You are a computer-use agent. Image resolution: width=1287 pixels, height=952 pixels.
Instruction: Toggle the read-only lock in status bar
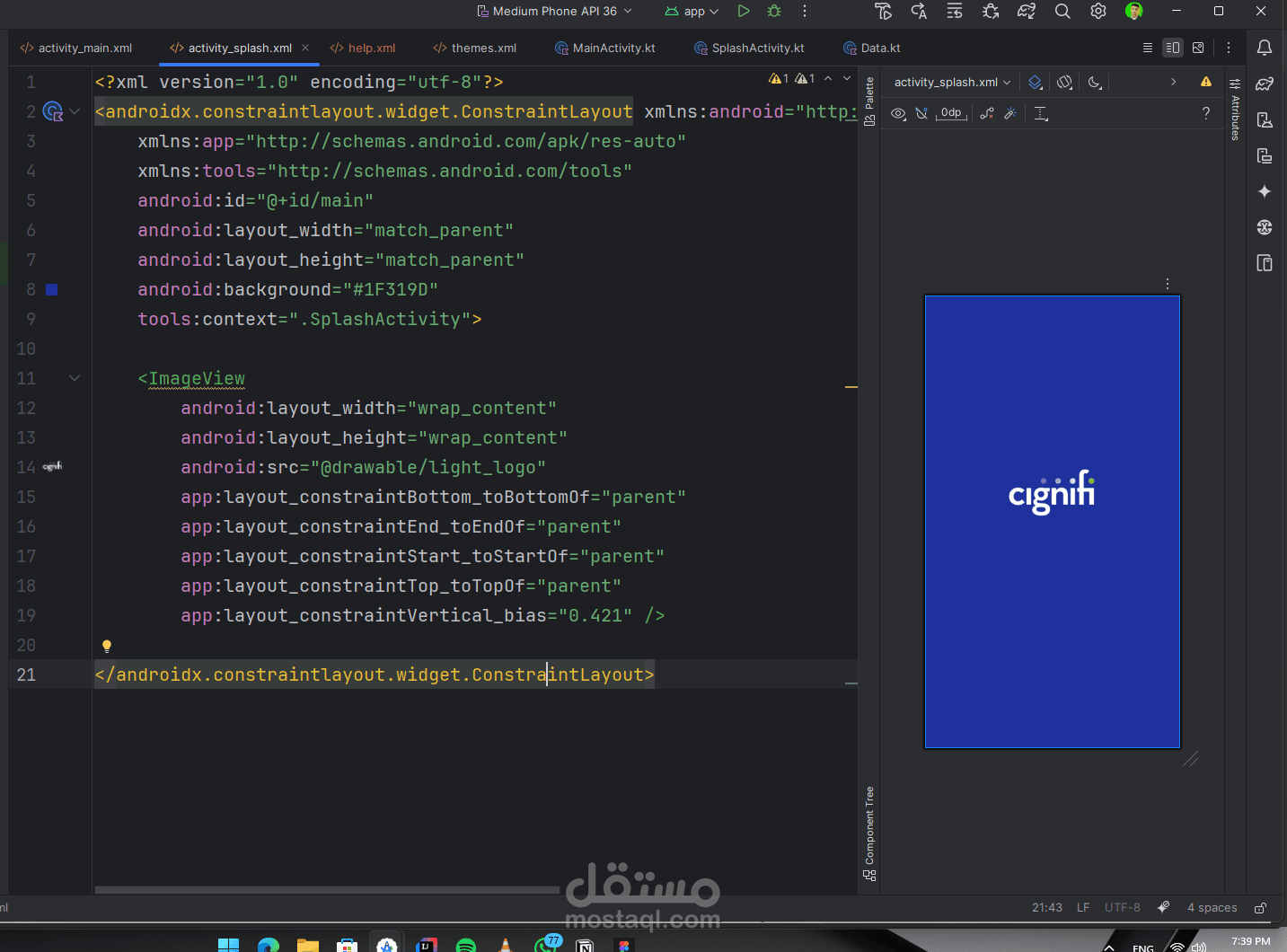(1260, 908)
